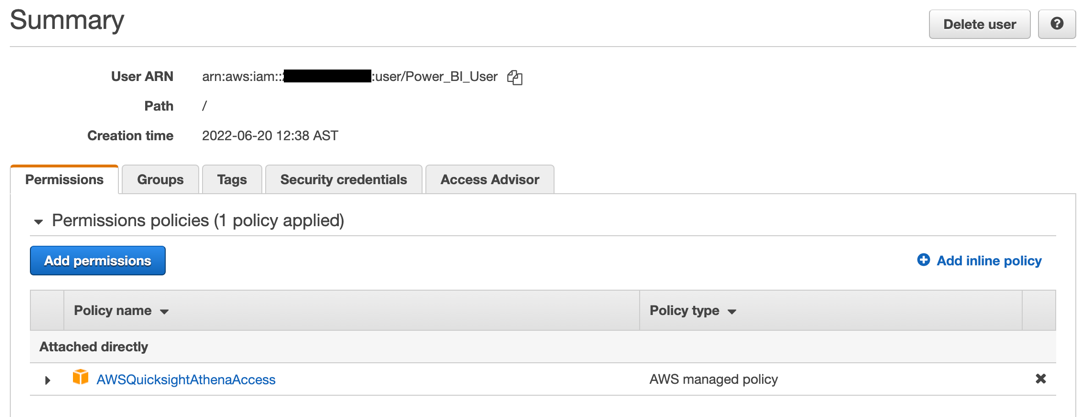Screen dimensions: 1088x417
Task: Click the Policy type column header
Action: [684, 311]
